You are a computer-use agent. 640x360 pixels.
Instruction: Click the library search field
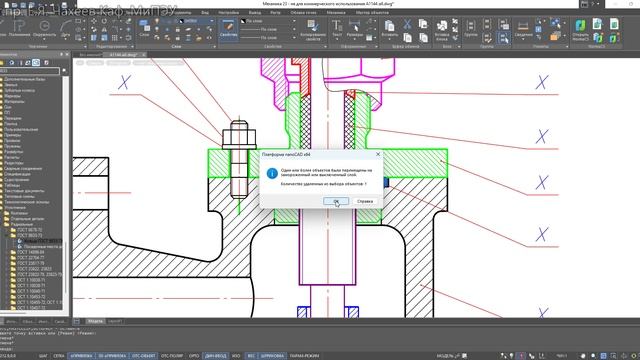tap(30, 71)
